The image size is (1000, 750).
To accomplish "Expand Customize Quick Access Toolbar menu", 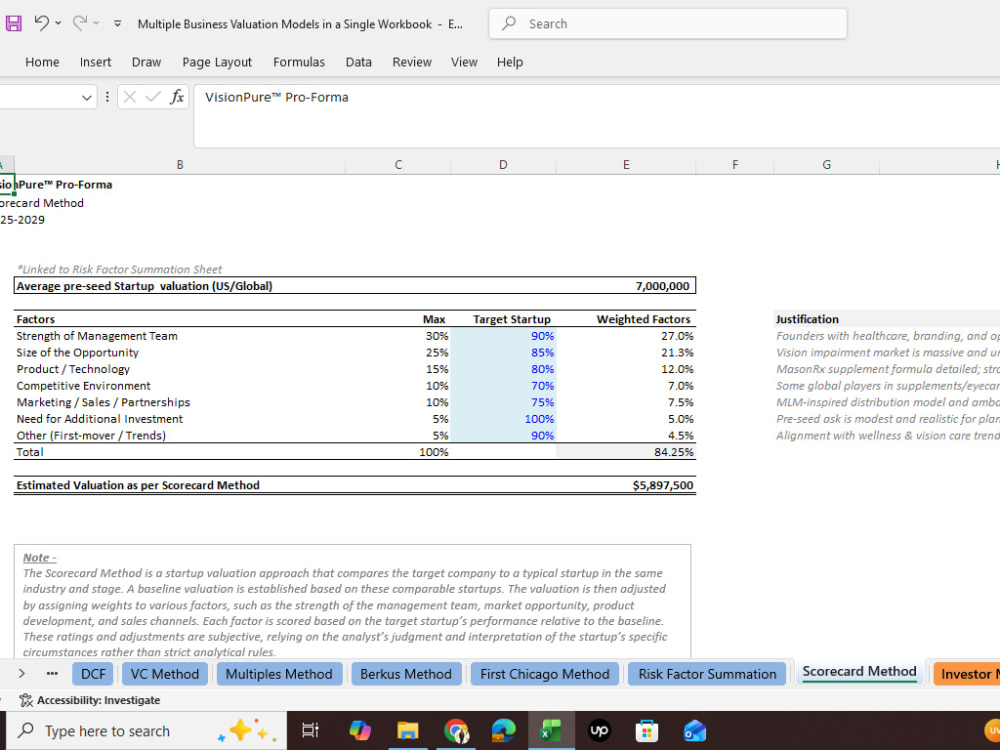I will coord(117,24).
